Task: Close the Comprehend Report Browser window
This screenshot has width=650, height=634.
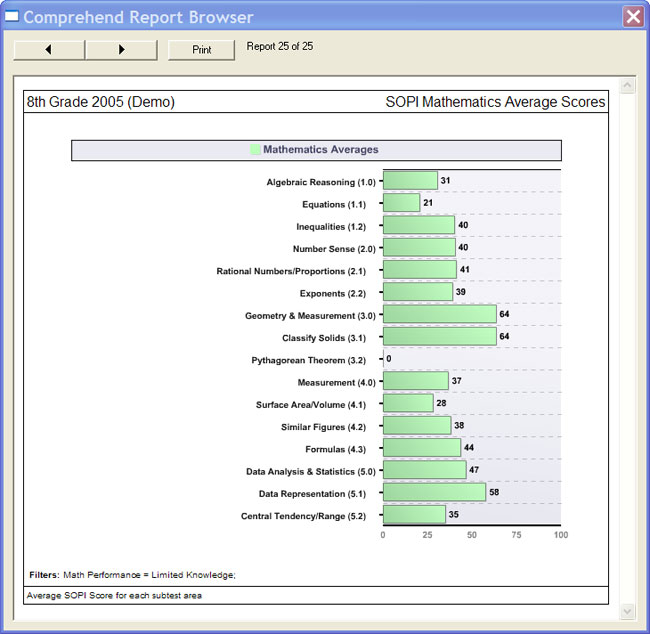Action: point(633,17)
